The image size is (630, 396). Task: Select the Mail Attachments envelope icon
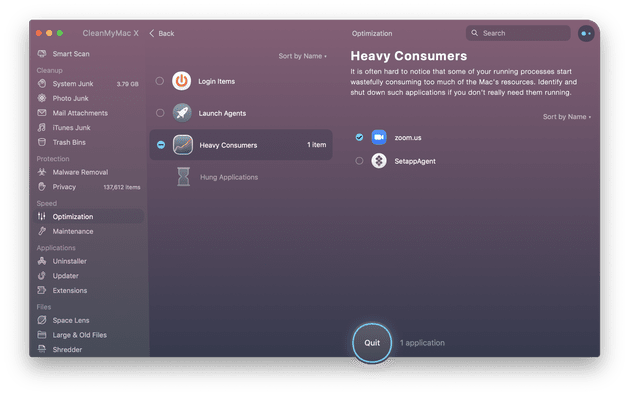(42, 113)
